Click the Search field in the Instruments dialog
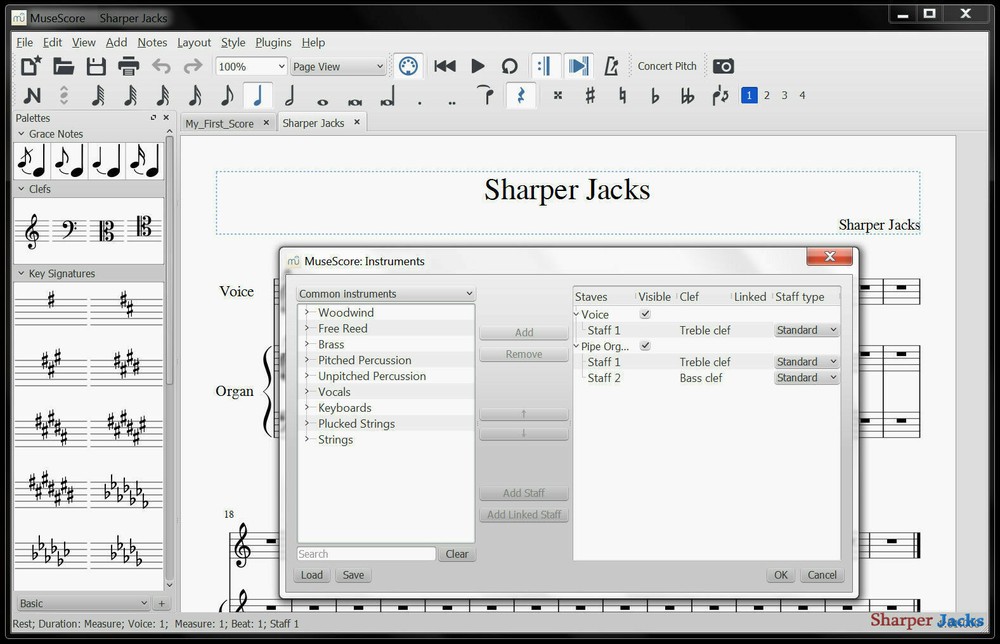 tap(366, 553)
